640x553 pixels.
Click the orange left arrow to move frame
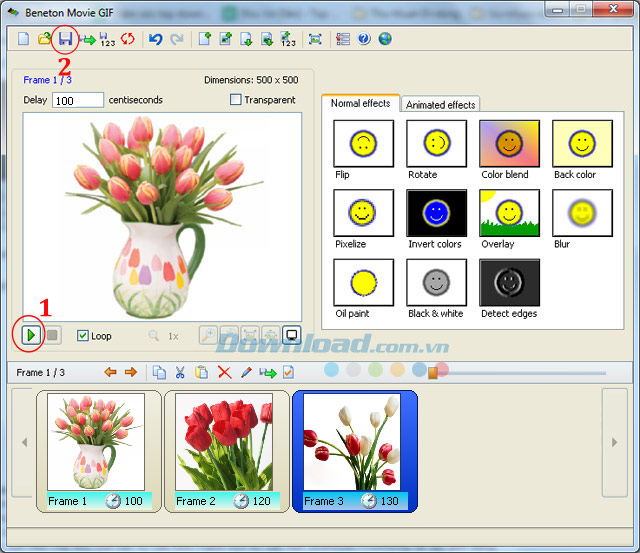coord(111,372)
